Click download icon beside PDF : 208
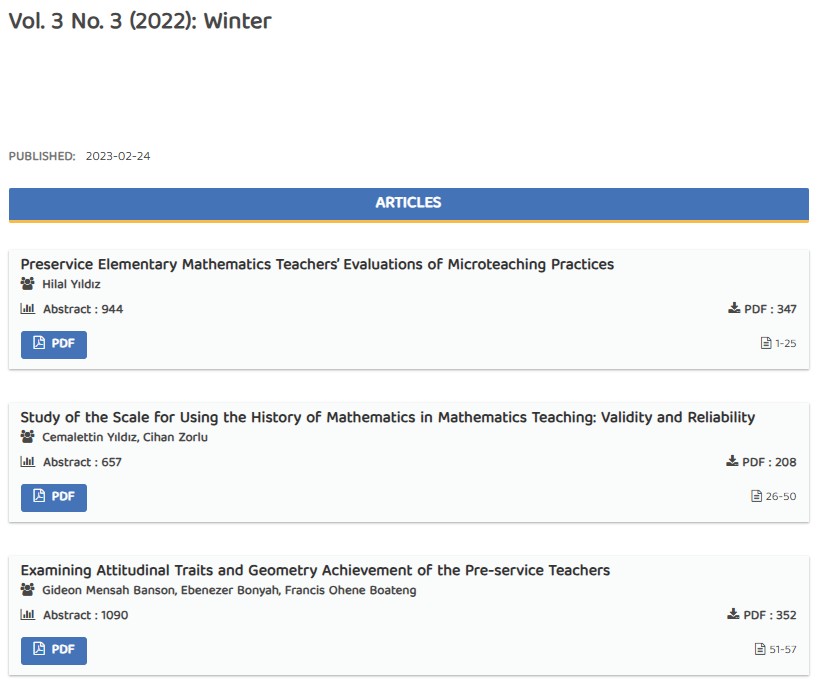Viewport: 820px width, 686px height. 732,462
